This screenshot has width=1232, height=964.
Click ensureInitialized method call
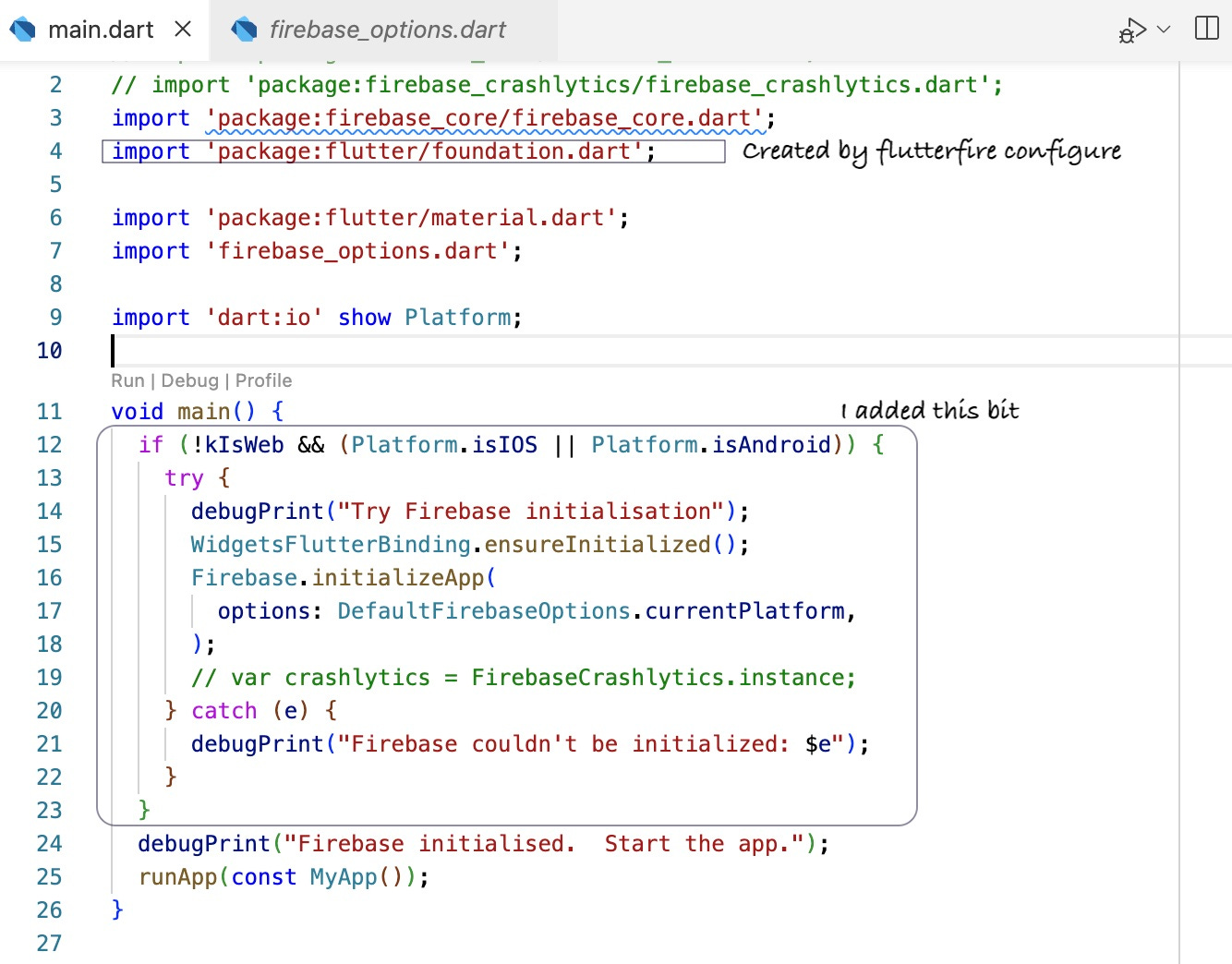point(598,545)
